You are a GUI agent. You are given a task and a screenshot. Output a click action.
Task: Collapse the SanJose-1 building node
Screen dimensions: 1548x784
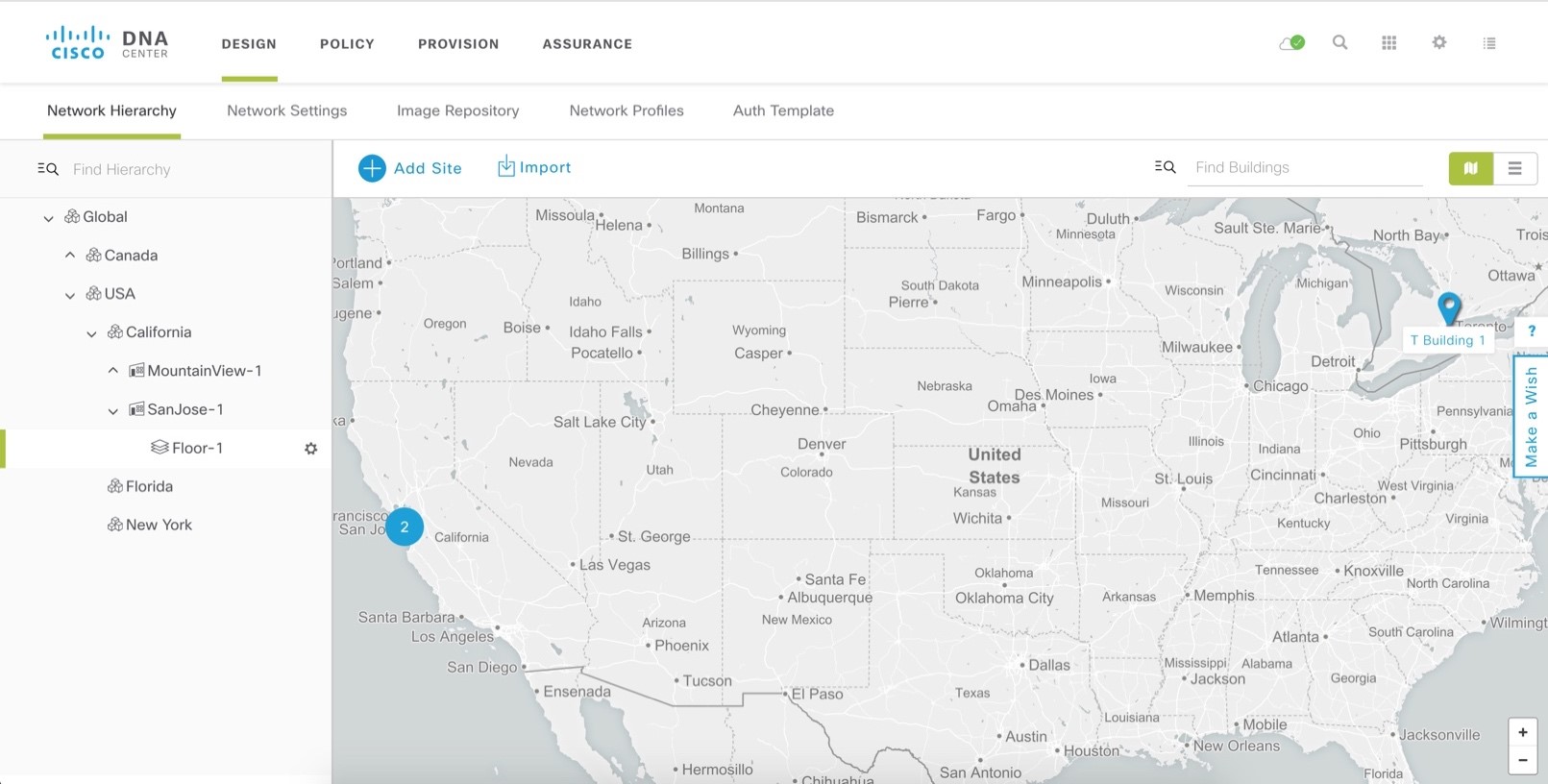click(112, 410)
